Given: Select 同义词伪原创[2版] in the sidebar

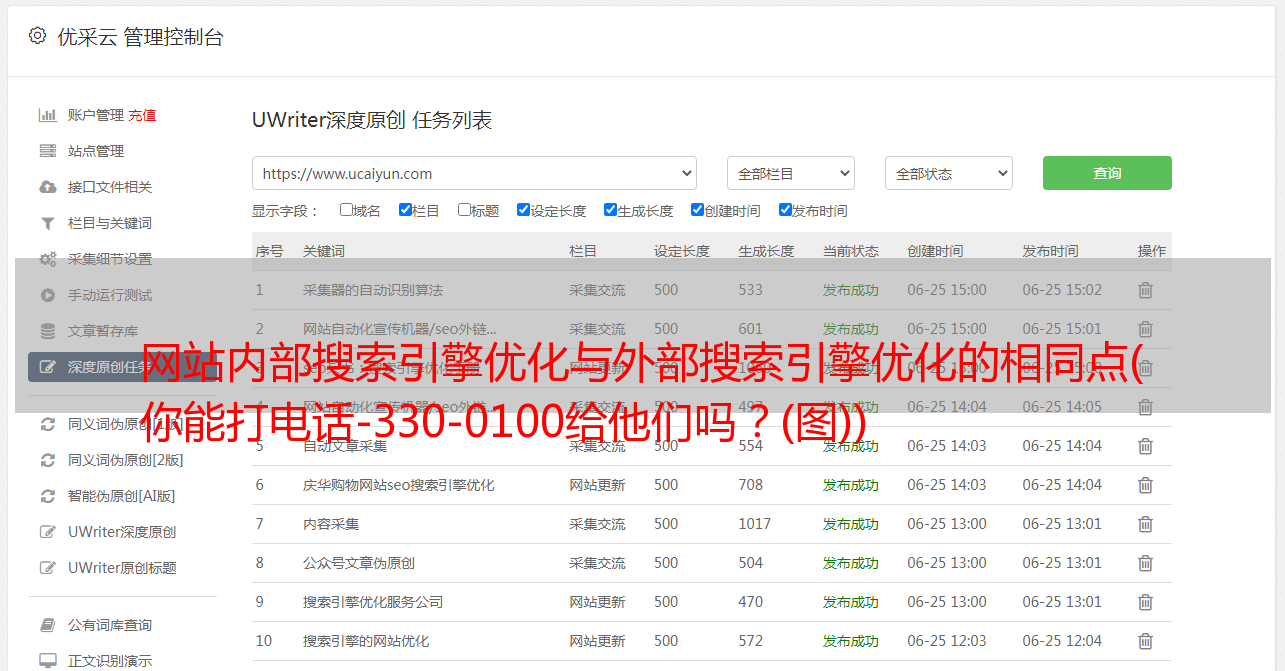Looking at the screenshot, I should pyautogui.click(x=126, y=460).
